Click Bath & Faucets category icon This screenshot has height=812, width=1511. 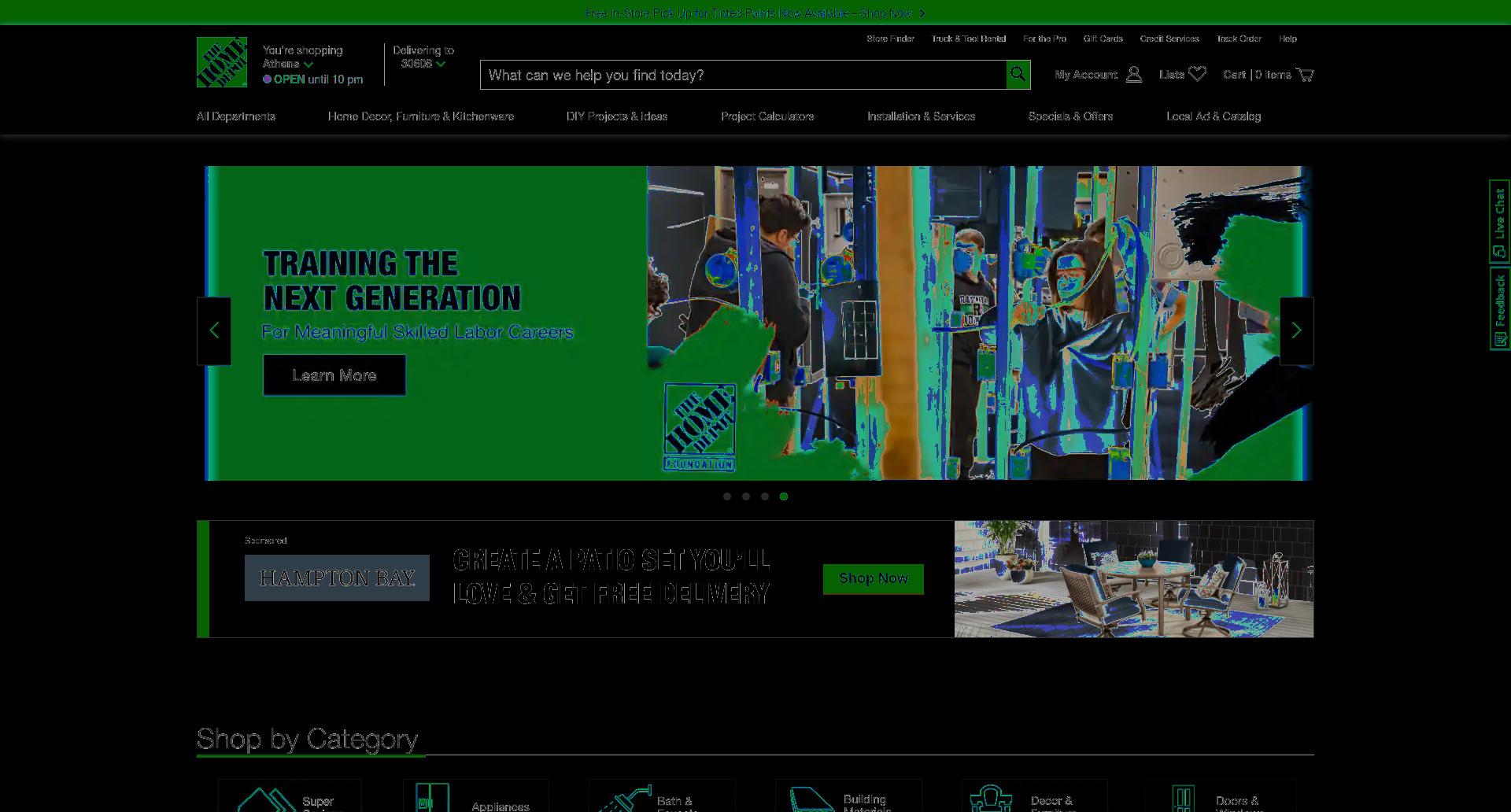point(625,799)
